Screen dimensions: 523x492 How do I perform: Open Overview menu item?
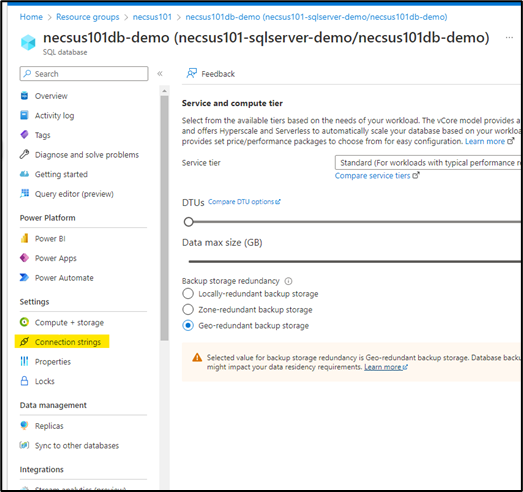51,96
